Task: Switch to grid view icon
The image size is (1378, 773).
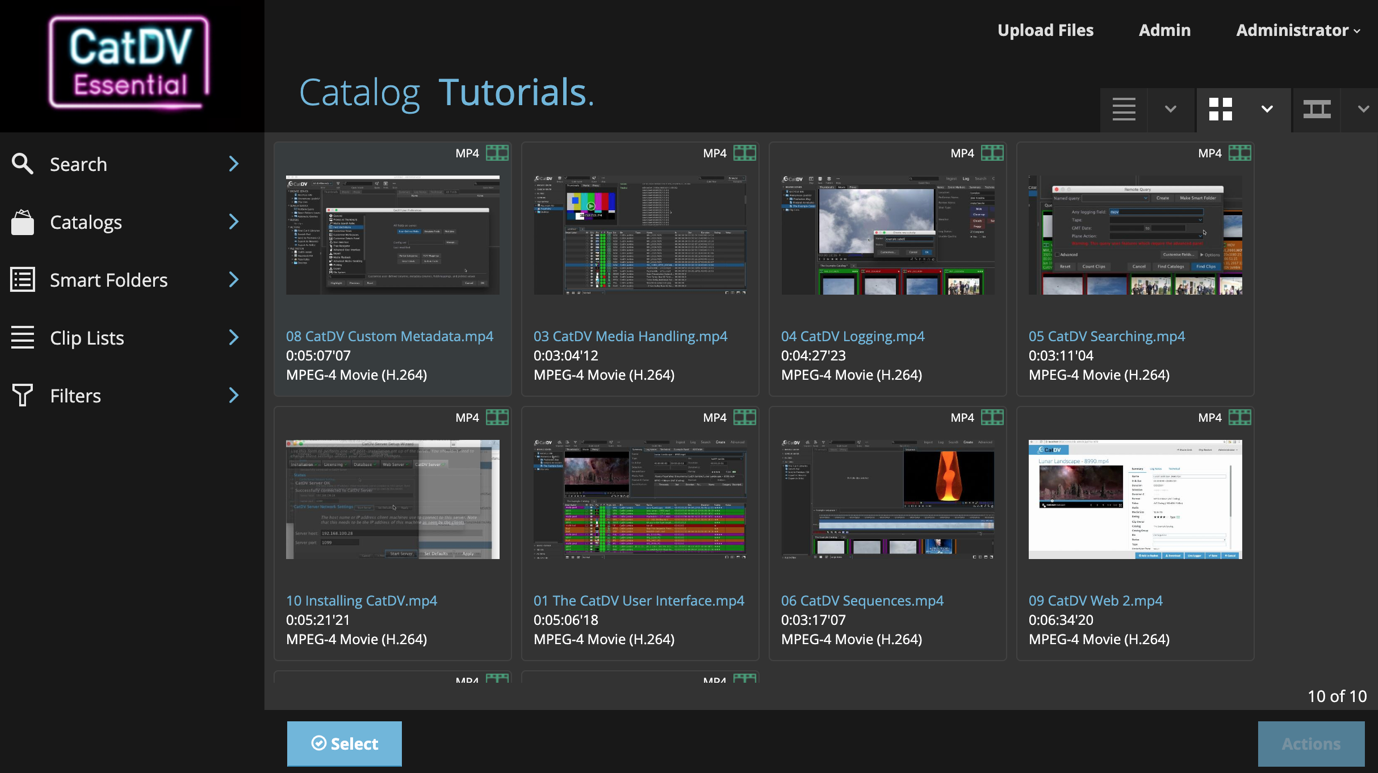Action: (x=1220, y=109)
